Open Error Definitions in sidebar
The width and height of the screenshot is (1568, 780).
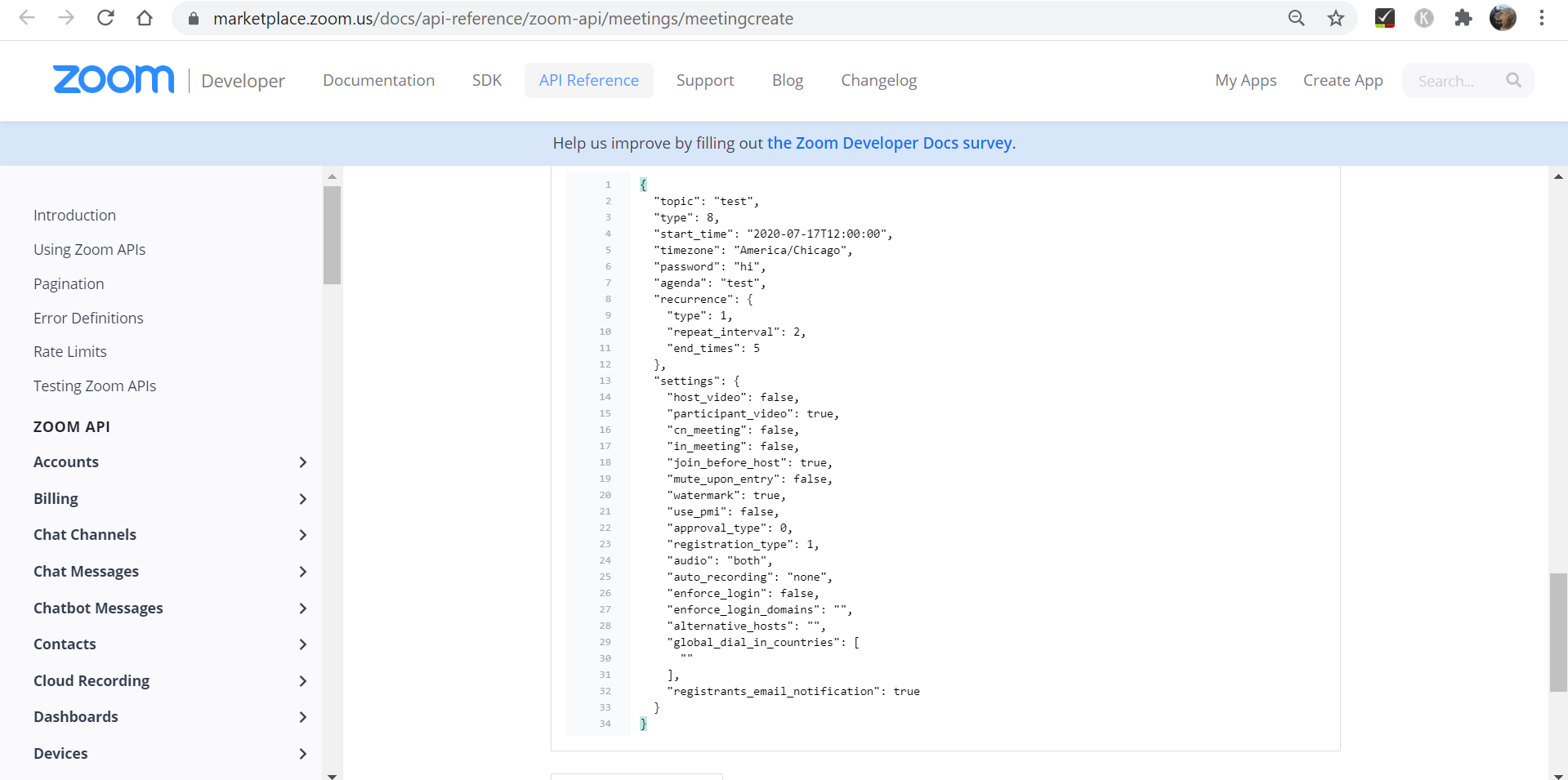88,318
